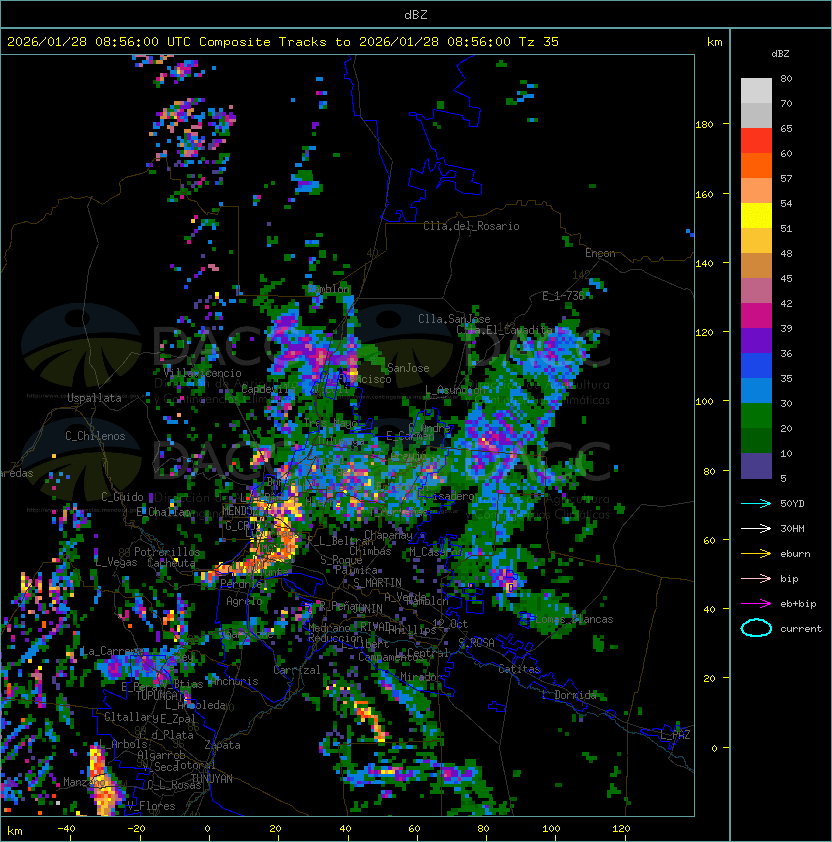Click the orange eburn arrow icon

[x=756, y=553]
